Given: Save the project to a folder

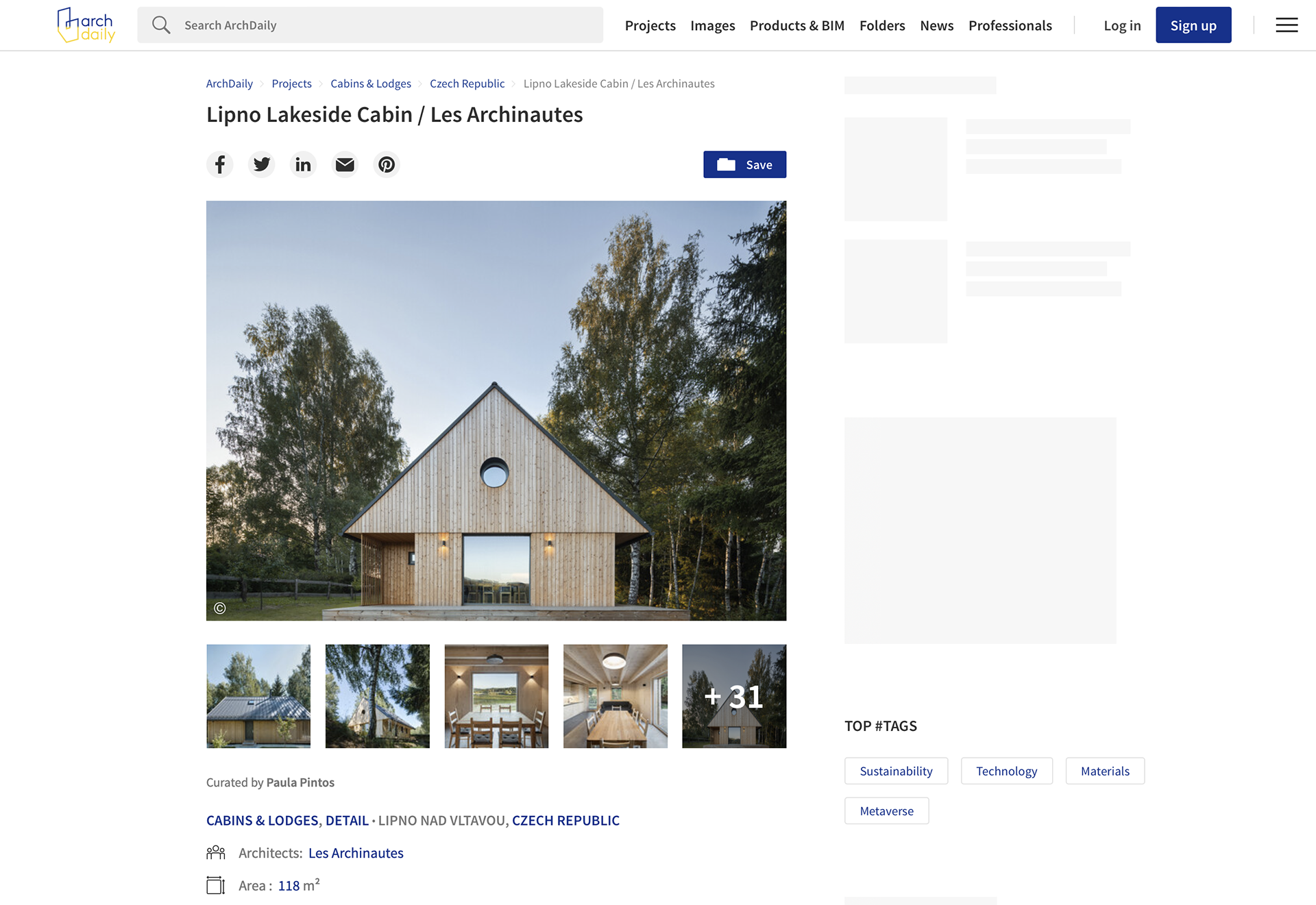Looking at the screenshot, I should pos(744,164).
